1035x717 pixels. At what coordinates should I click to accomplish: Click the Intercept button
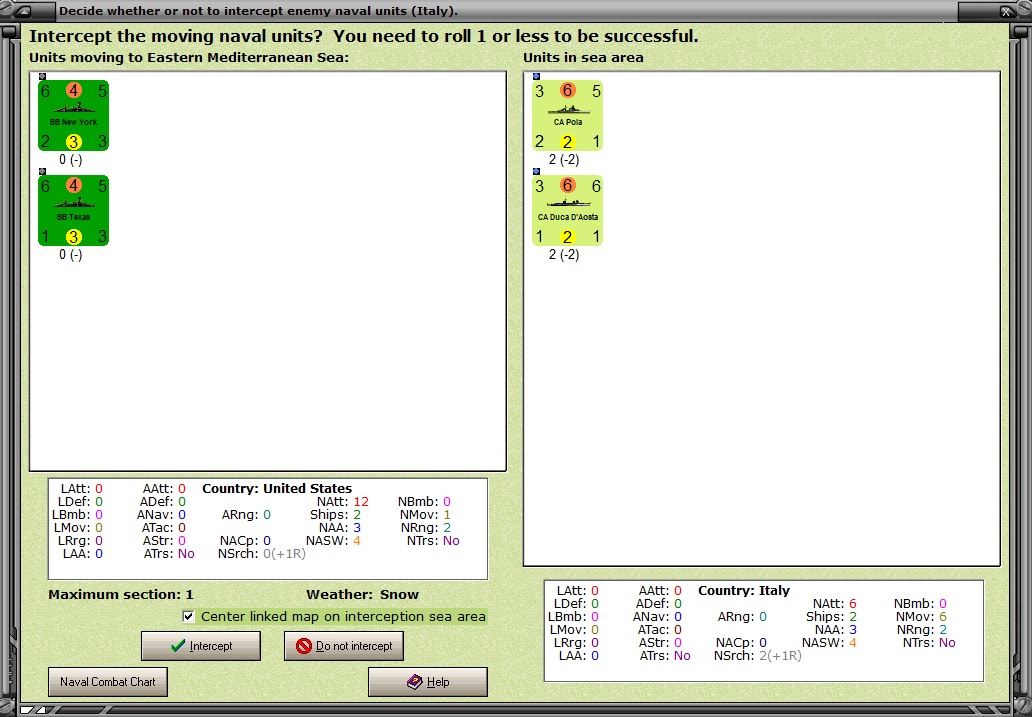[x=201, y=646]
